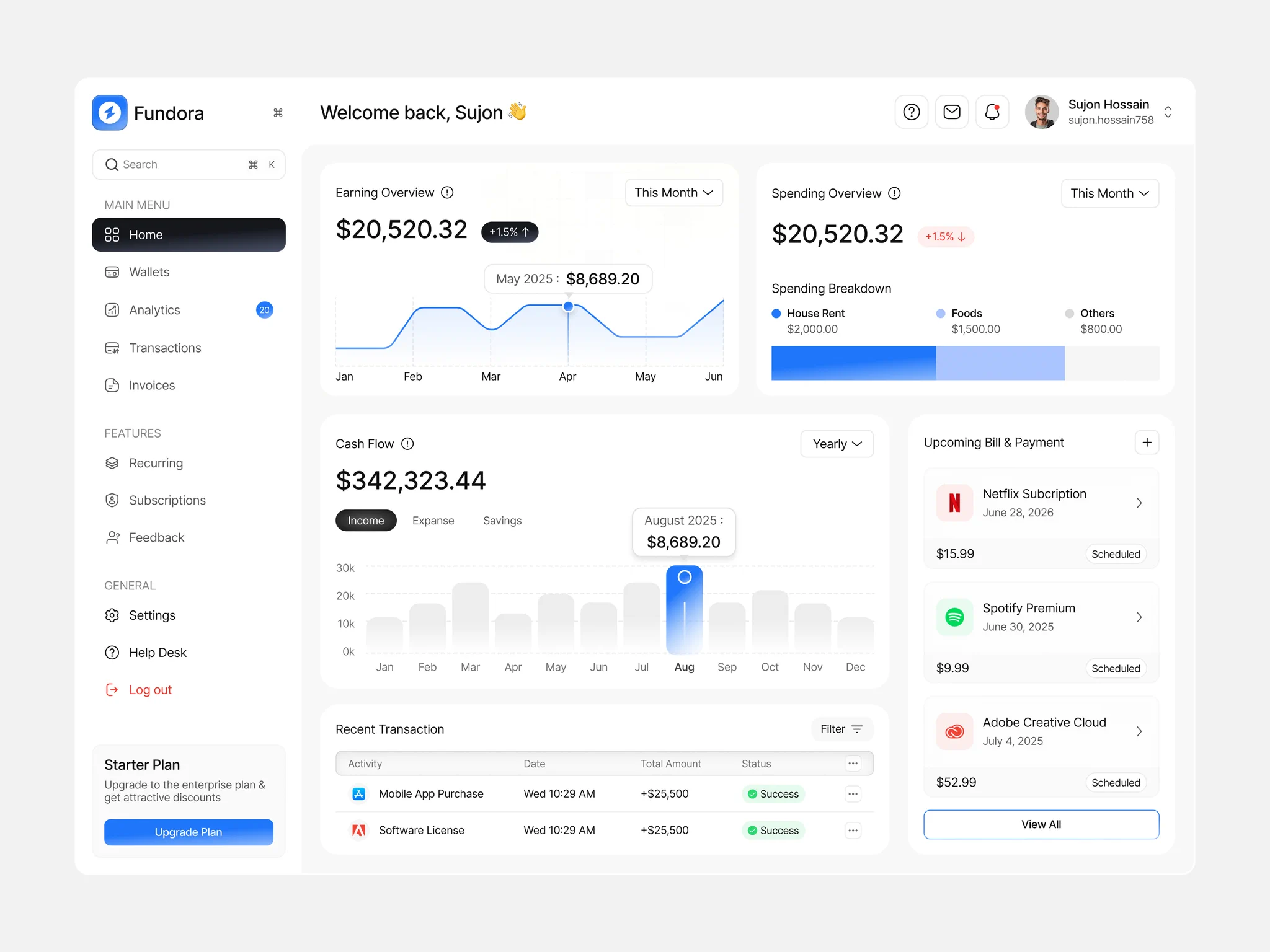This screenshot has height=952, width=1270.
Task: Click Log out in the sidebar
Action: [139, 690]
